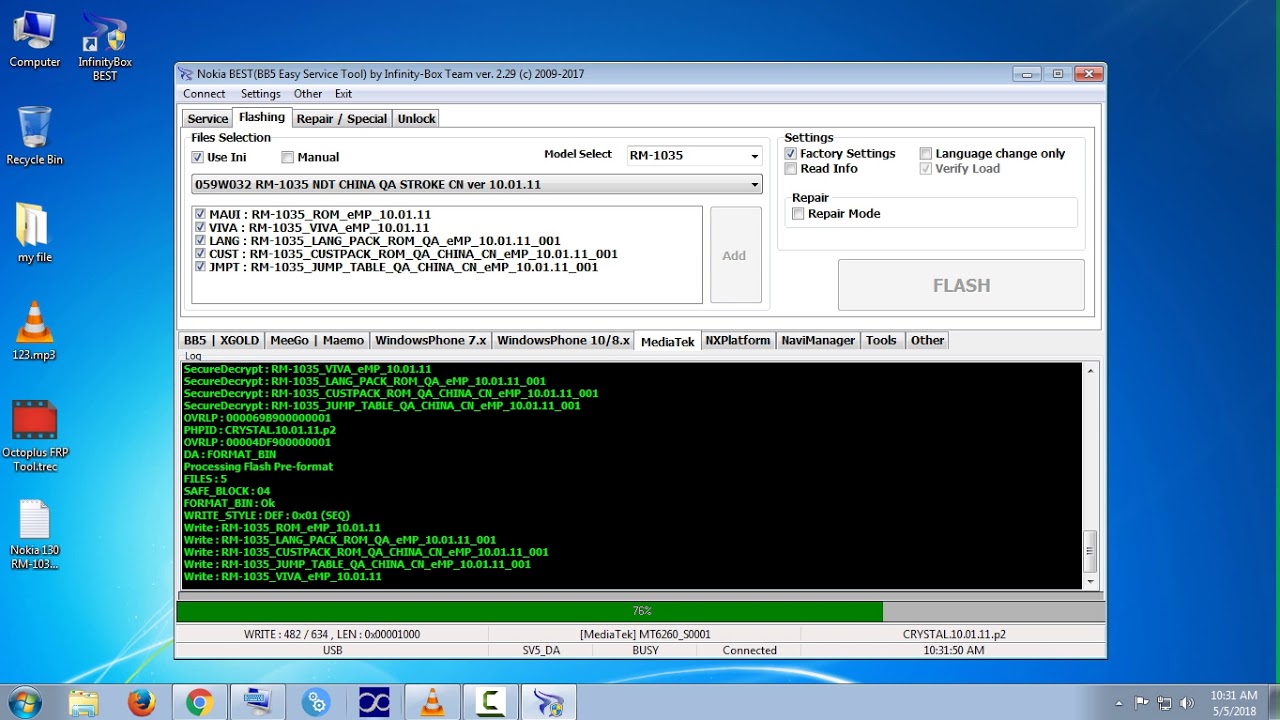
Task: Open the infinity symbol taskbar app
Action: pyautogui.click(x=374, y=703)
